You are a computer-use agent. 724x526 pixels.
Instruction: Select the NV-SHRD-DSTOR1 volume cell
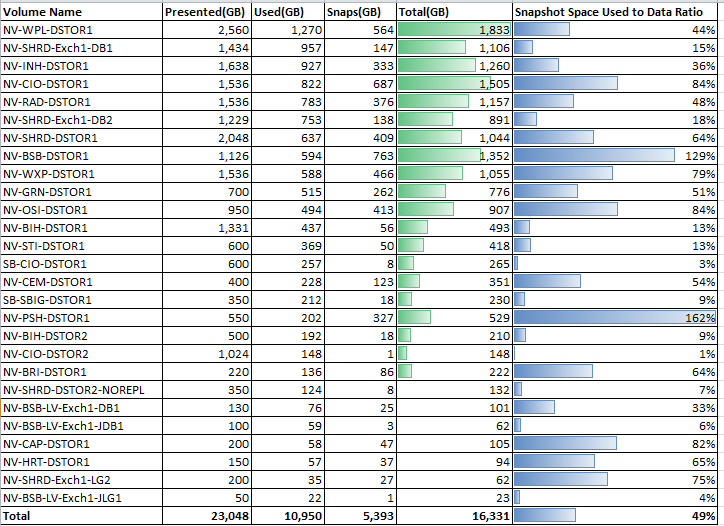[82, 138]
